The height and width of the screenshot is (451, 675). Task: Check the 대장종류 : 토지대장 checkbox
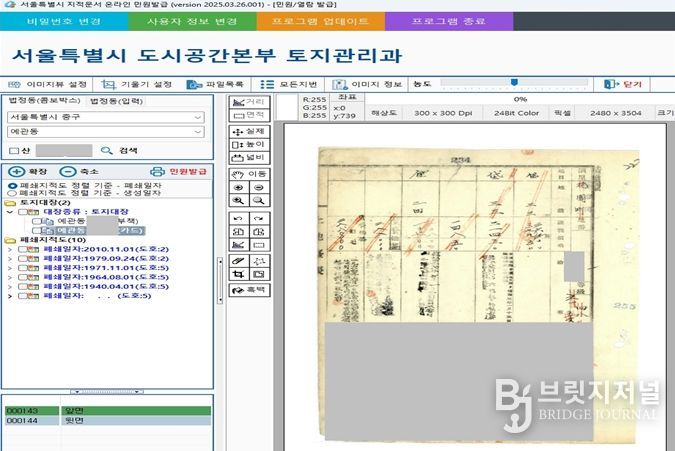pyautogui.click(x=22, y=212)
